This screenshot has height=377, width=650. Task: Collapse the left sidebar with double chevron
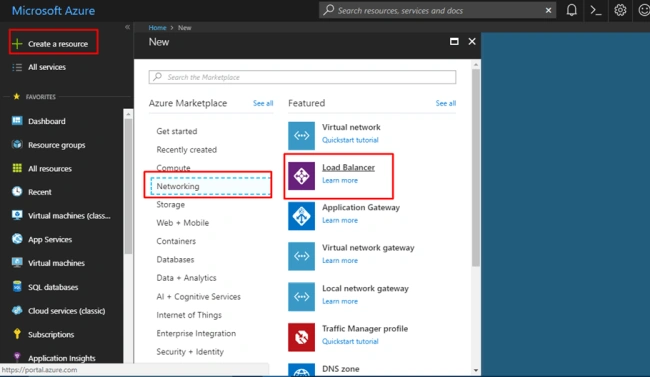click(x=127, y=27)
